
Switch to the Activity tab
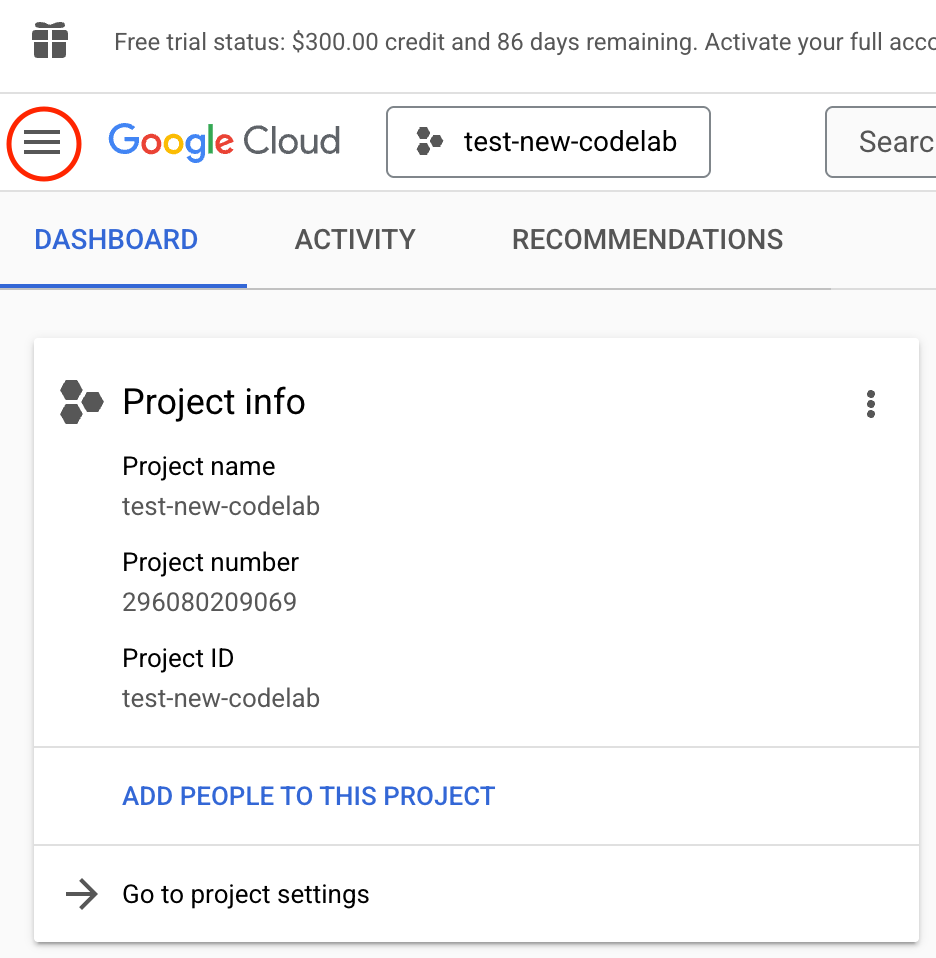coord(355,240)
